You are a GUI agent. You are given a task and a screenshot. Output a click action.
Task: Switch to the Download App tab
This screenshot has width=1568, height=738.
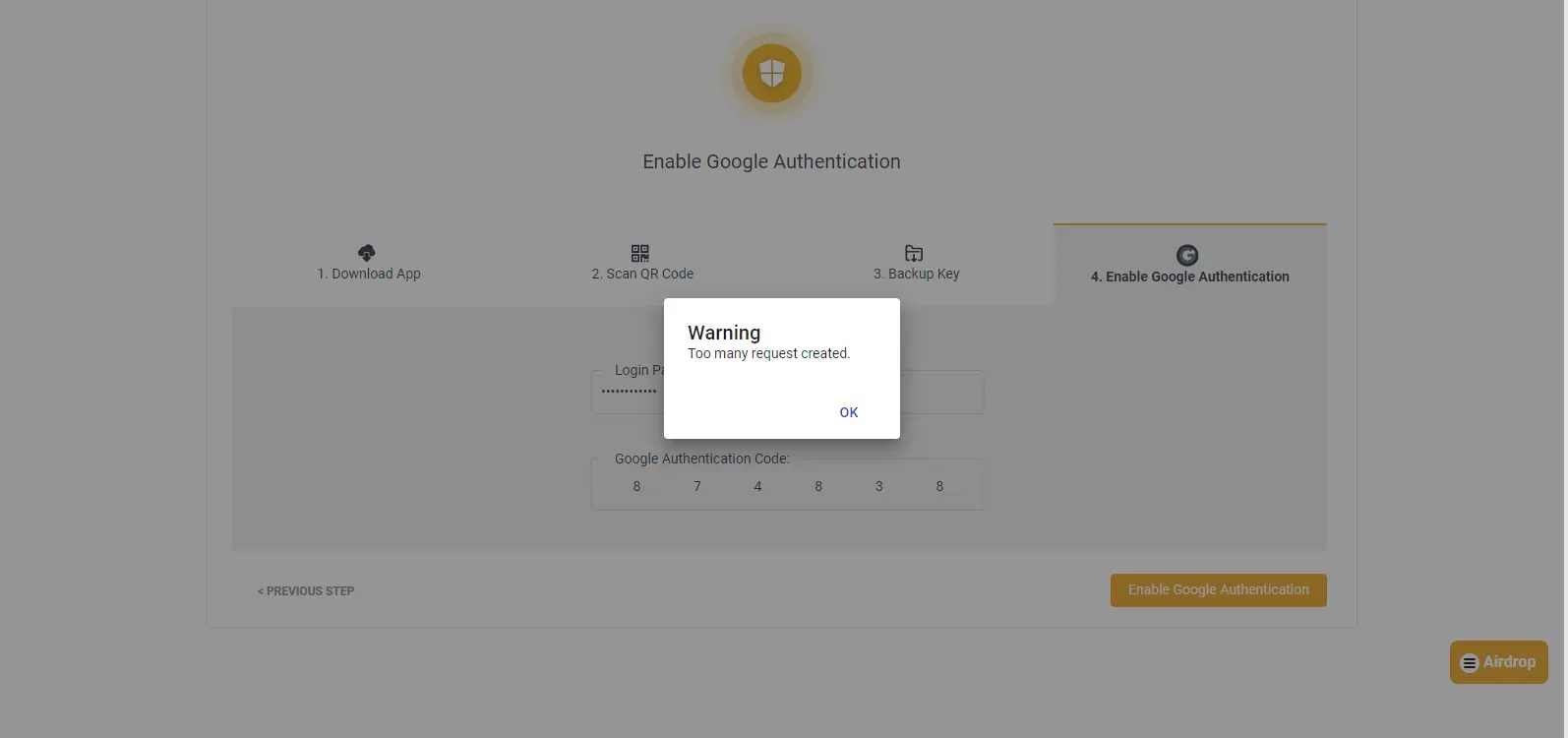point(369,264)
